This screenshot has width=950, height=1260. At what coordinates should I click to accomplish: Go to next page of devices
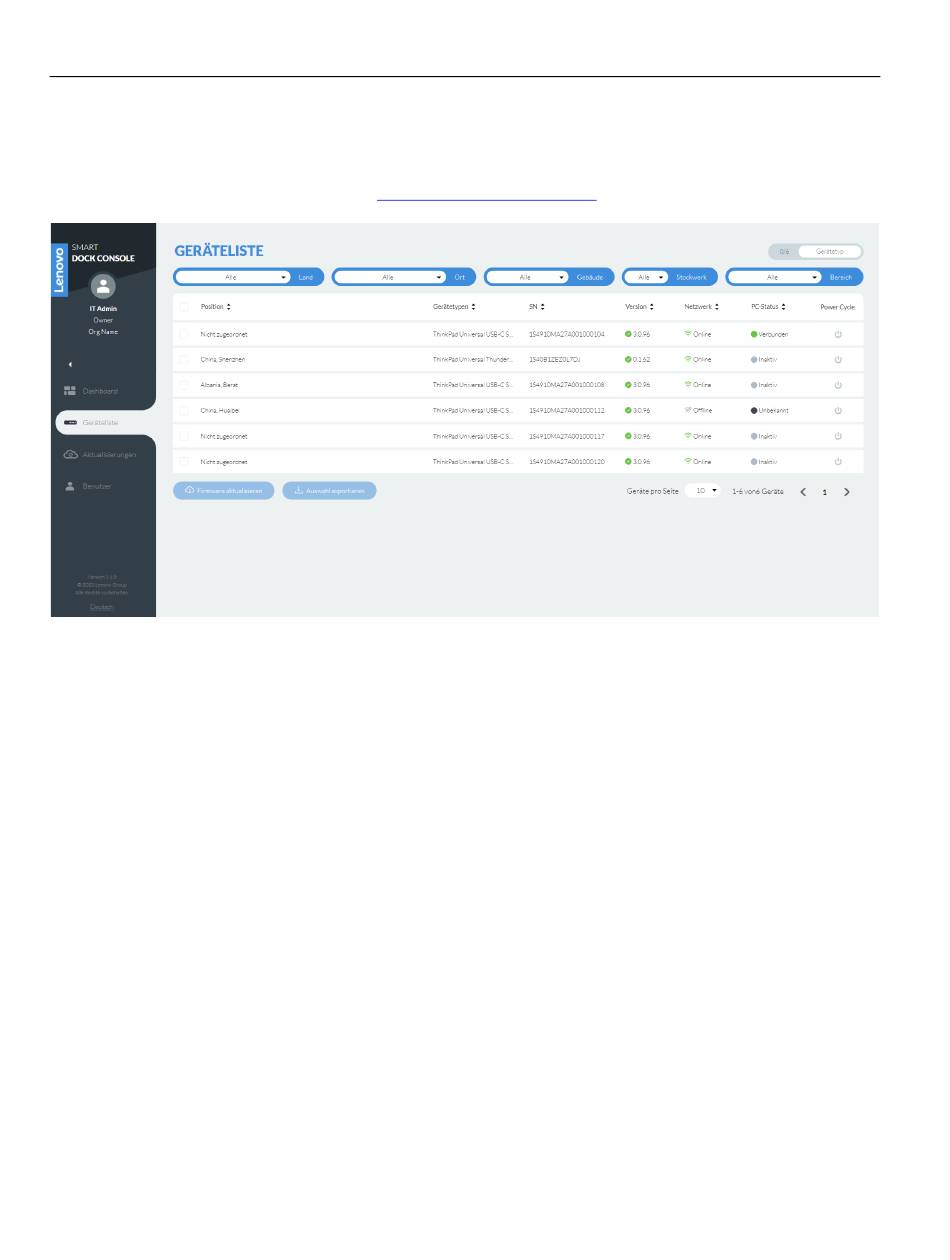(x=847, y=492)
